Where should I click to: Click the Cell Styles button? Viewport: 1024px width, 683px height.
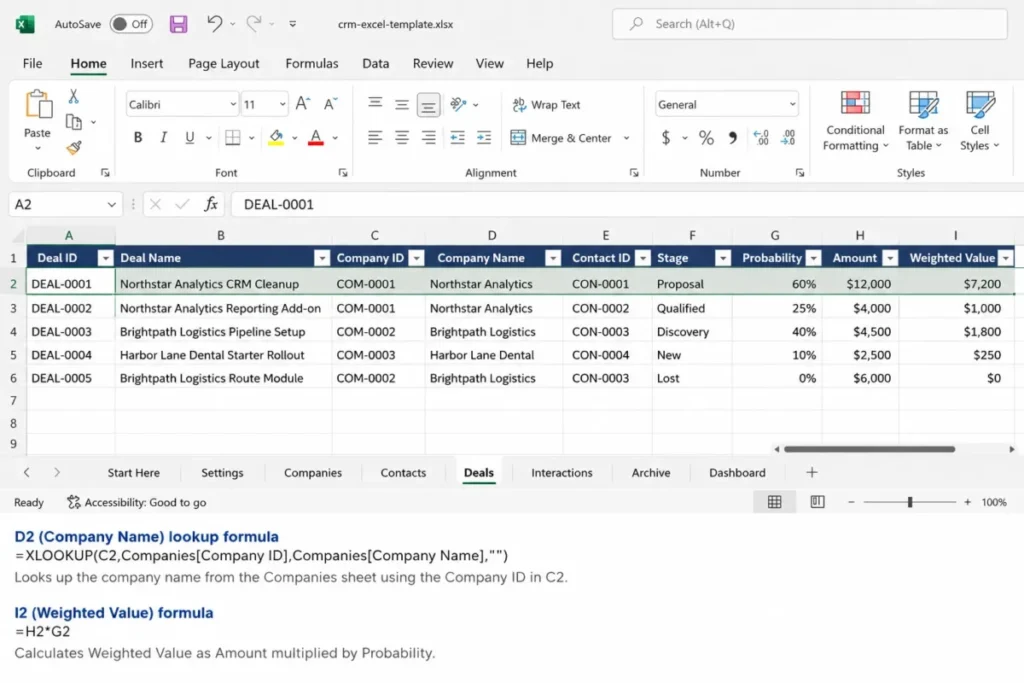[980, 121]
